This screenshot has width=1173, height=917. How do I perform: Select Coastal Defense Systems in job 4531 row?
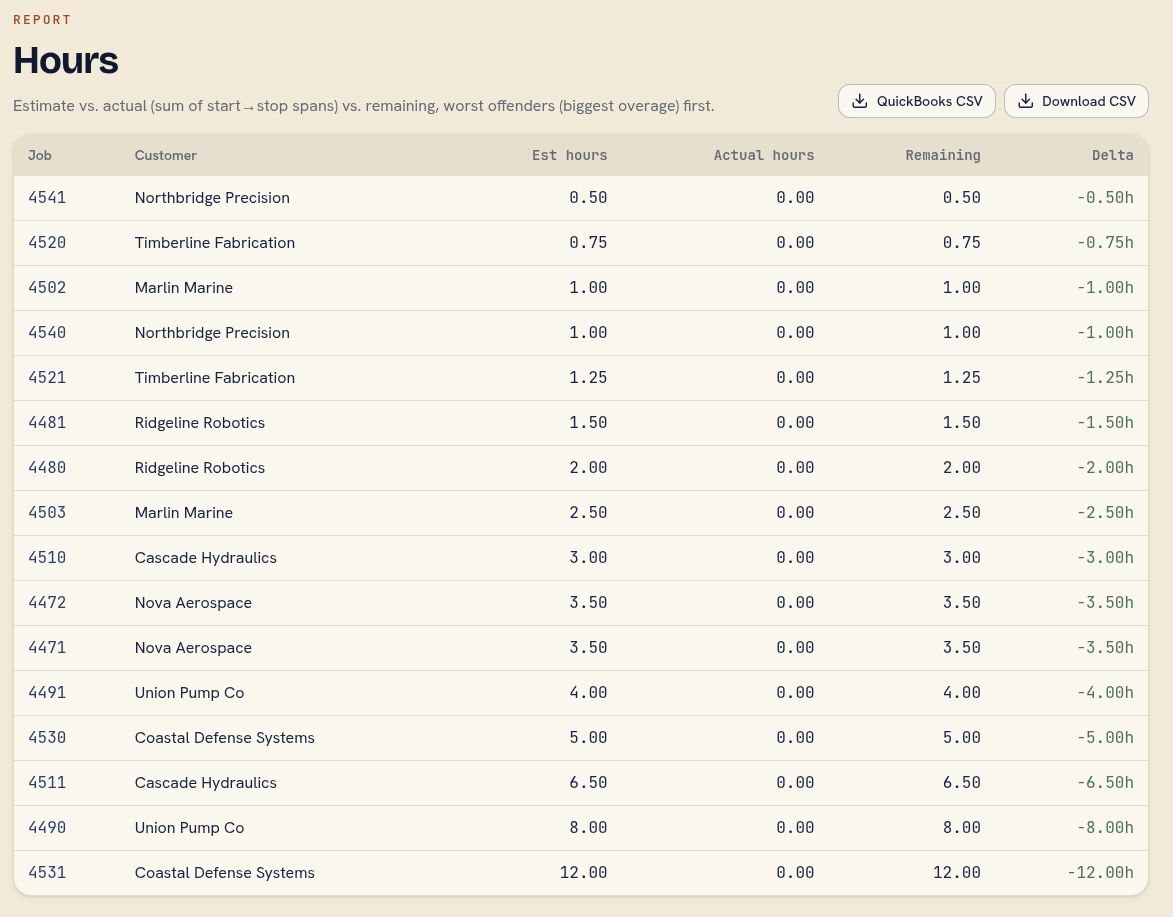click(x=224, y=872)
